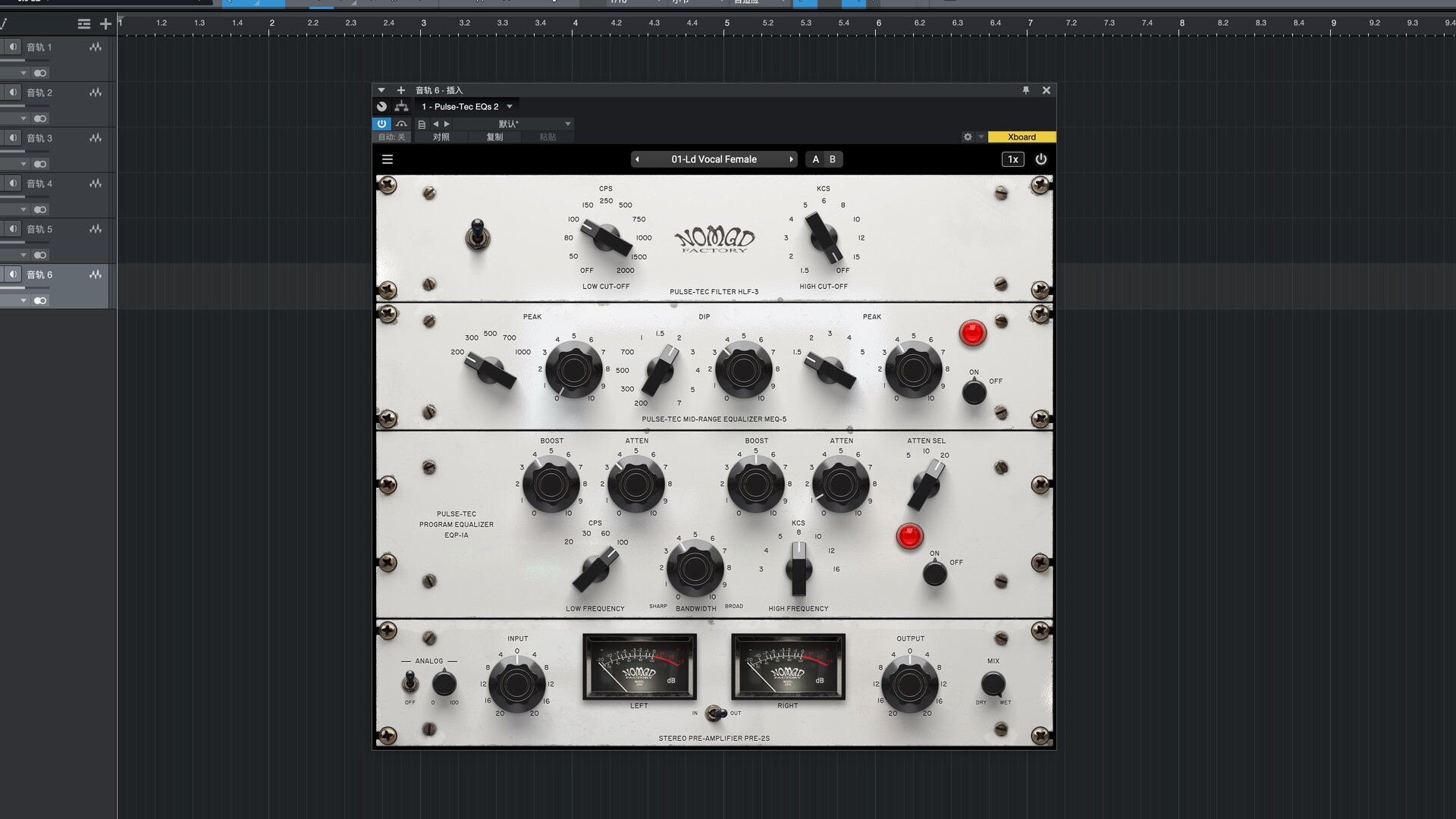Toggle the EQP-1A ON/OFF knob switch
This screenshot has height=819, width=1456.
pos(934,573)
